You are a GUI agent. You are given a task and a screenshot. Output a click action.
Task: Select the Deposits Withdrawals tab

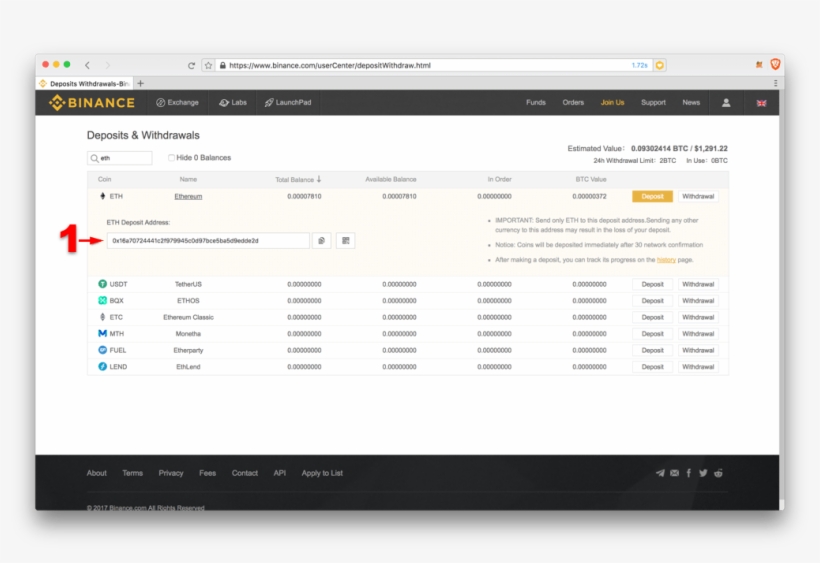click(x=85, y=83)
